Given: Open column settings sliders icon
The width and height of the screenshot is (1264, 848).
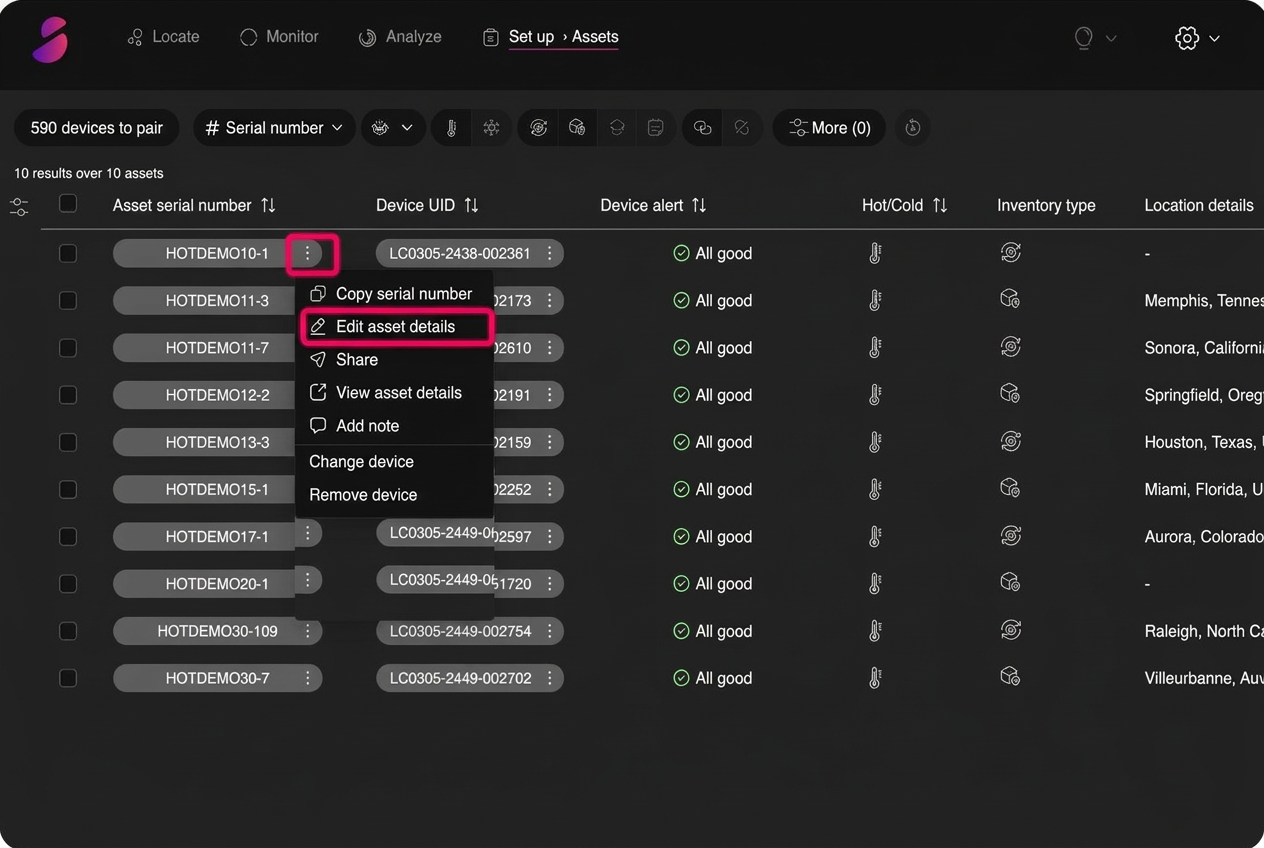Looking at the screenshot, I should point(19,207).
